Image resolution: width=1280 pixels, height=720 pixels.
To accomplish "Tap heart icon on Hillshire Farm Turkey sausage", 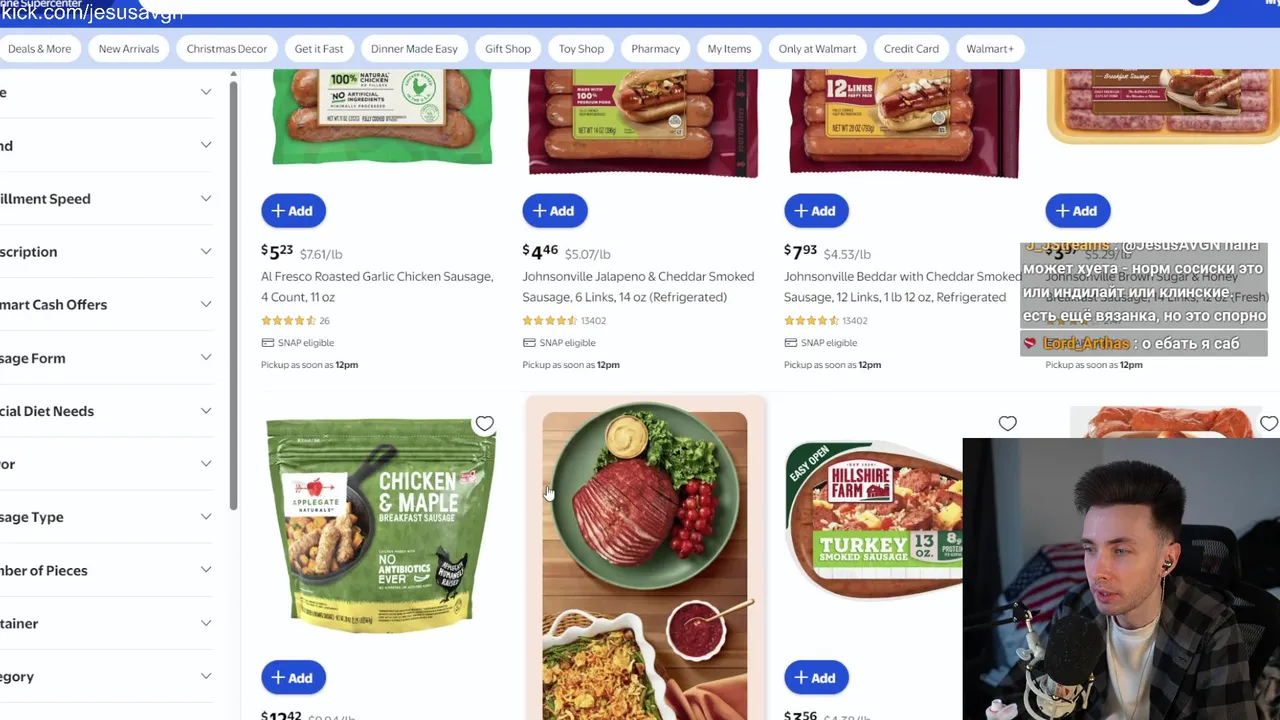I will point(1007,424).
